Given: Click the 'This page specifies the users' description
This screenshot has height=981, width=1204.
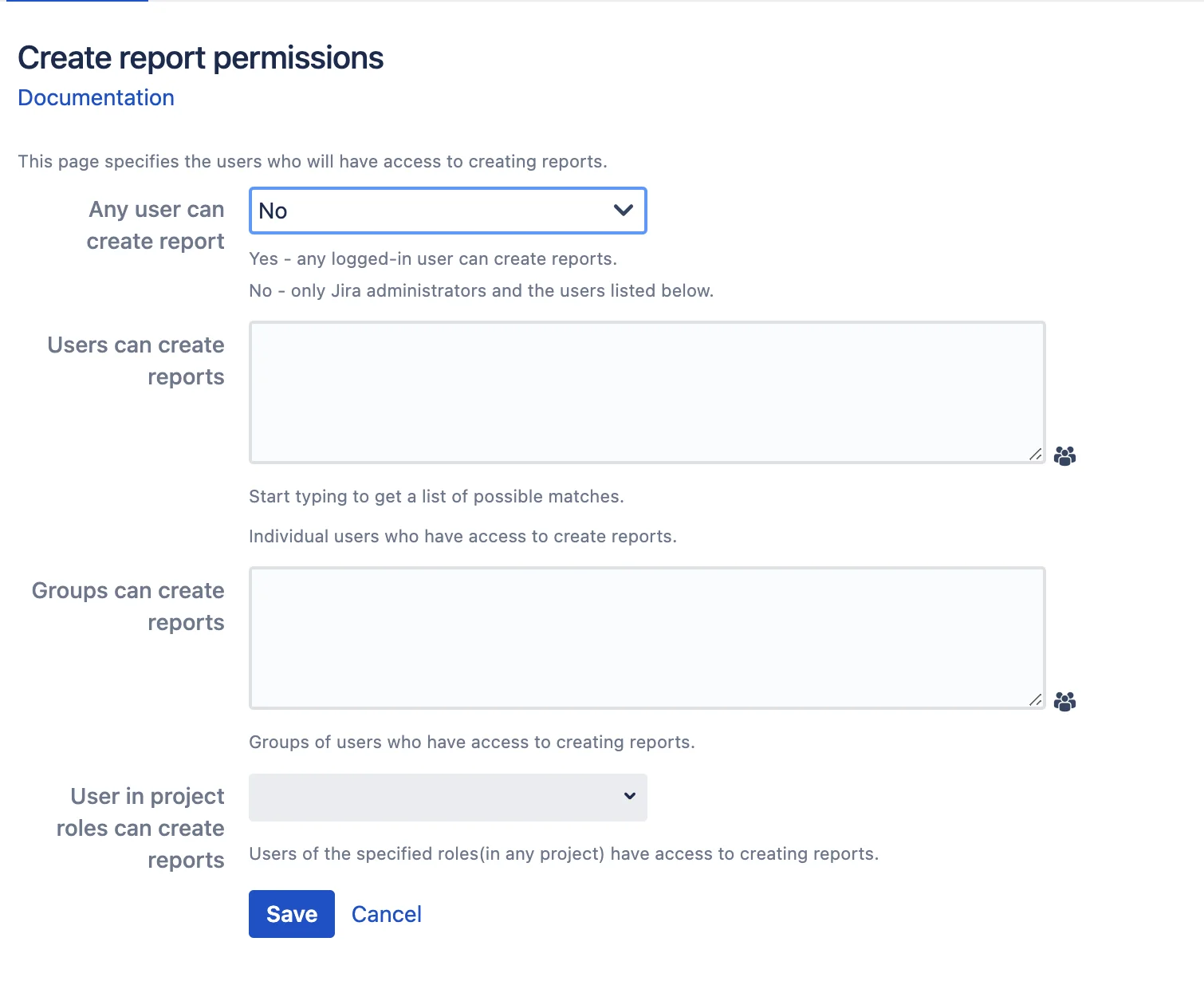Looking at the screenshot, I should [313, 161].
